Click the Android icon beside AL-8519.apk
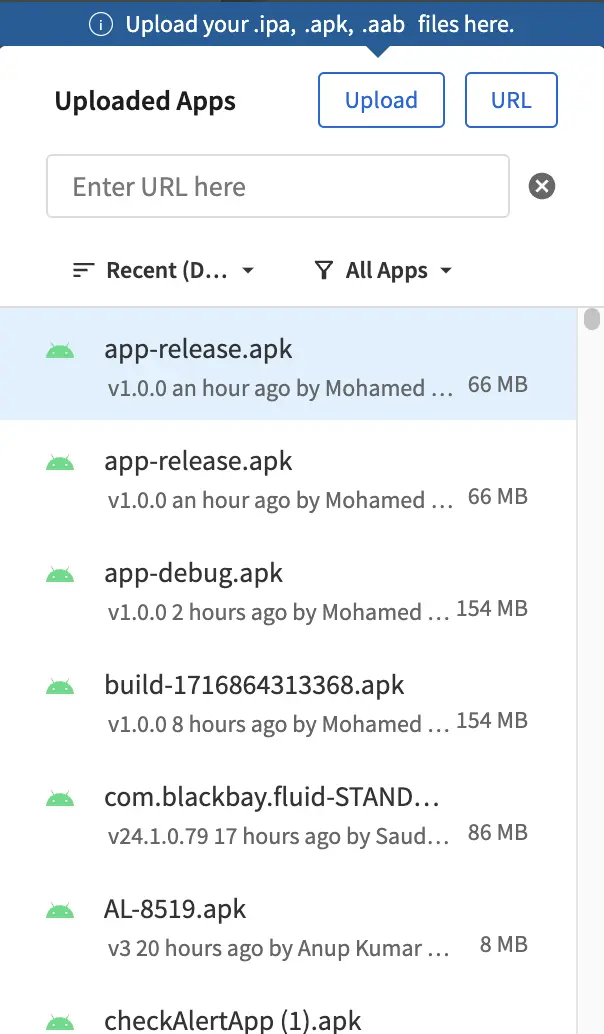Viewport: 604px width, 1034px height. tap(60, 911)
